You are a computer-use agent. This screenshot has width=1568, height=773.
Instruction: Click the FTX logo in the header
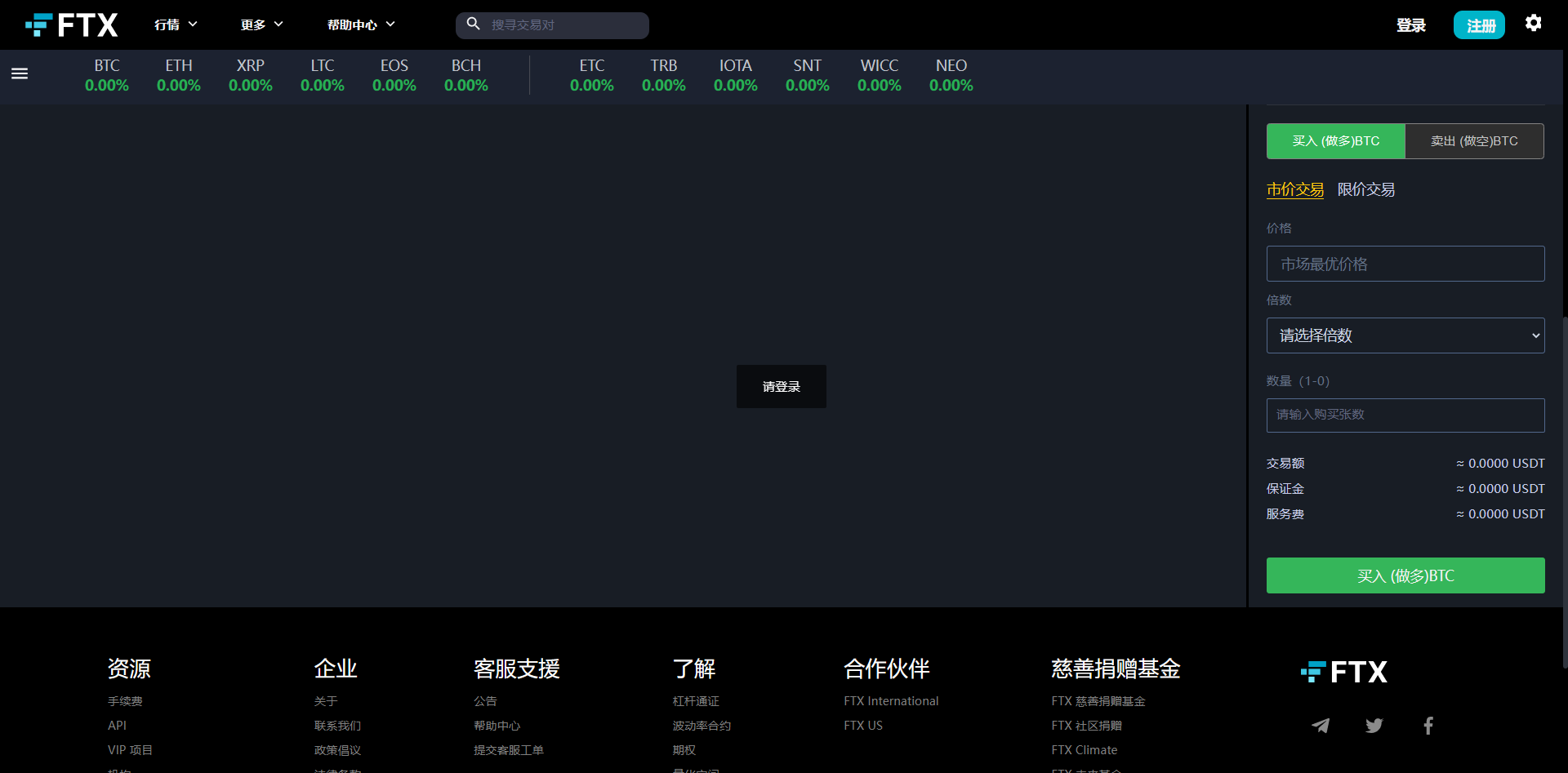point(72,25)
